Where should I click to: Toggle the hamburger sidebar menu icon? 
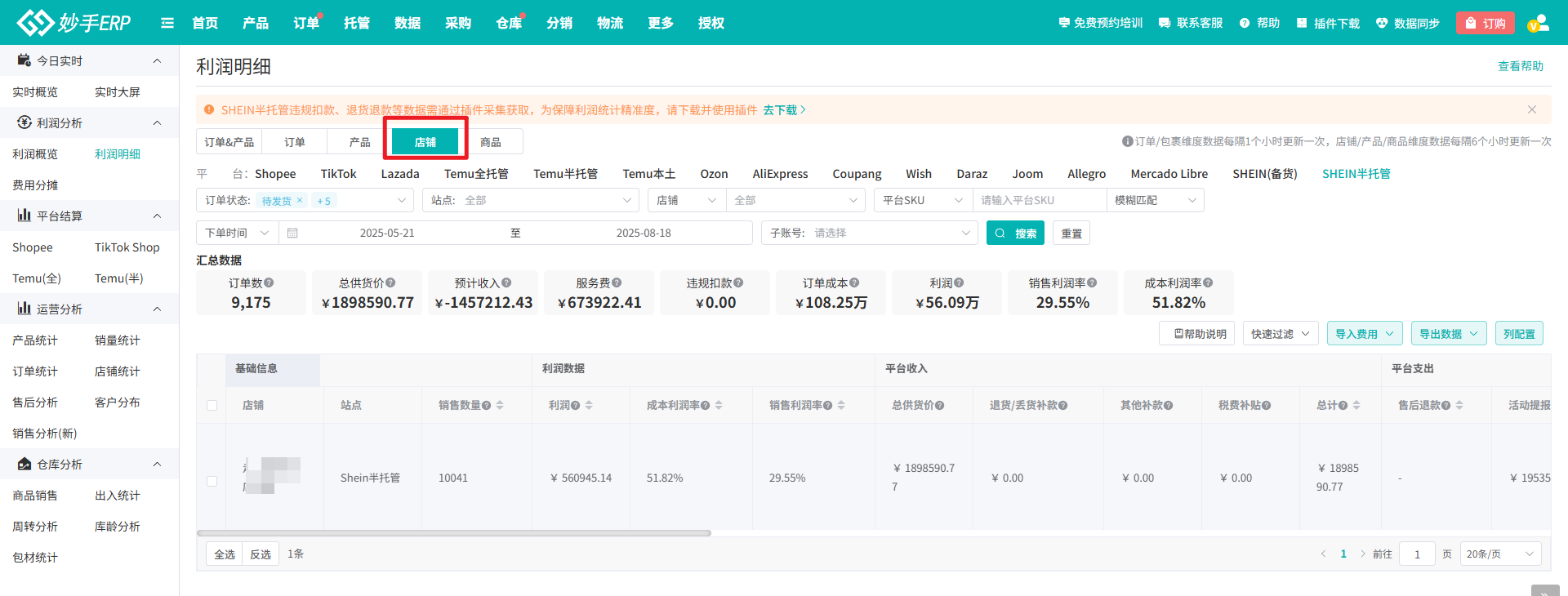click(167, 23)
